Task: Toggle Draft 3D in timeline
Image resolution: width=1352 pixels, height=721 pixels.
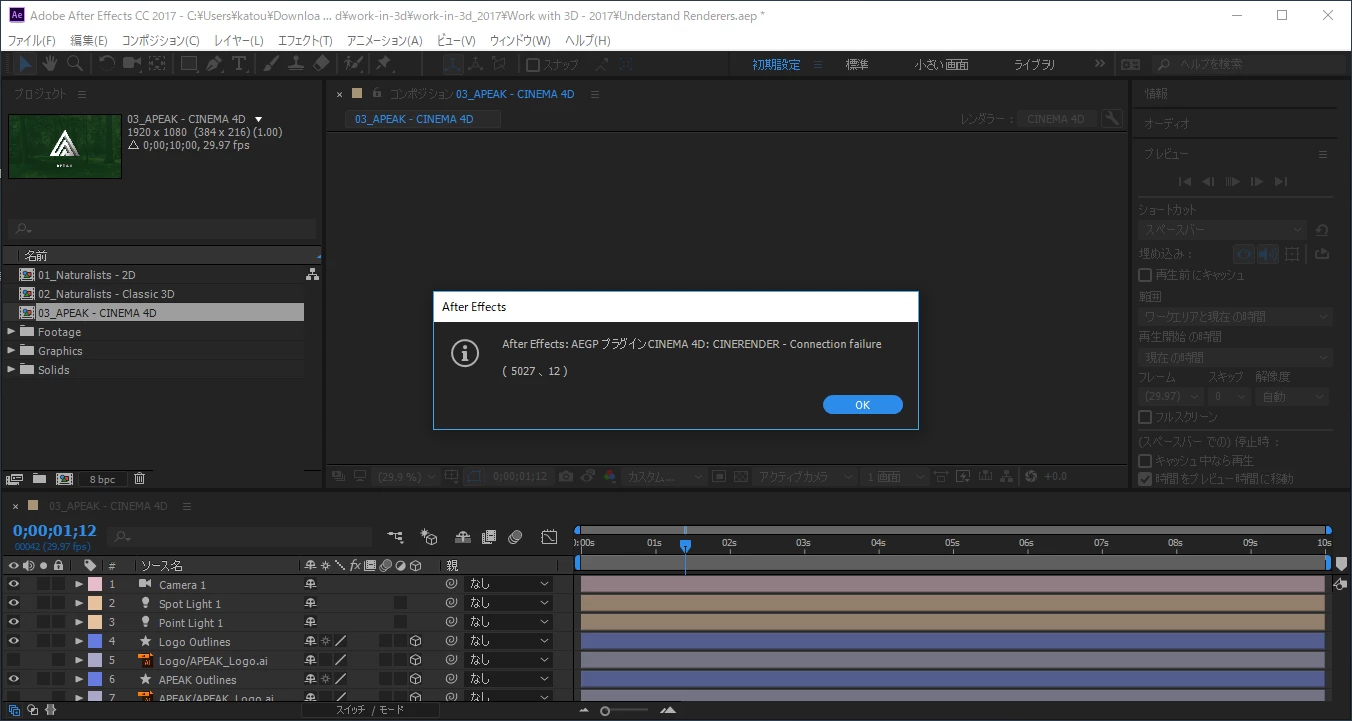Action: pos(429,537)
